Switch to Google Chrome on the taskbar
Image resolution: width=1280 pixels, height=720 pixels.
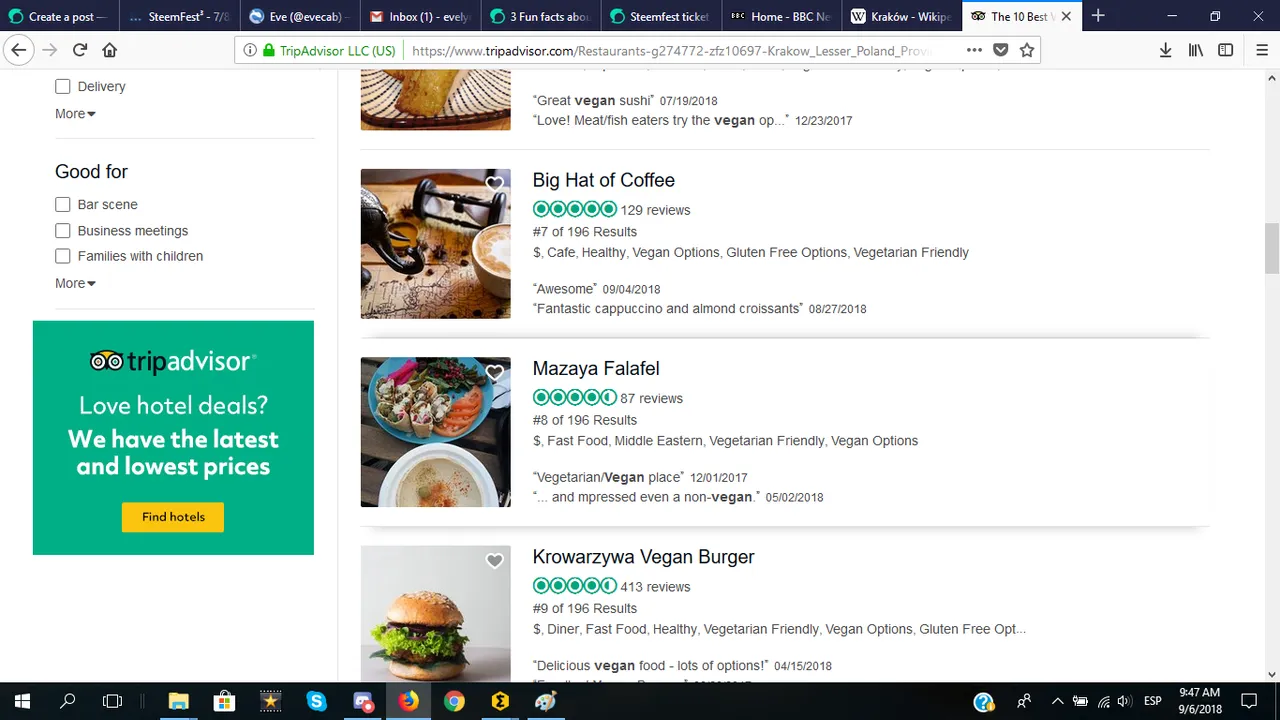pyautogui.click(x=454, y=701)
